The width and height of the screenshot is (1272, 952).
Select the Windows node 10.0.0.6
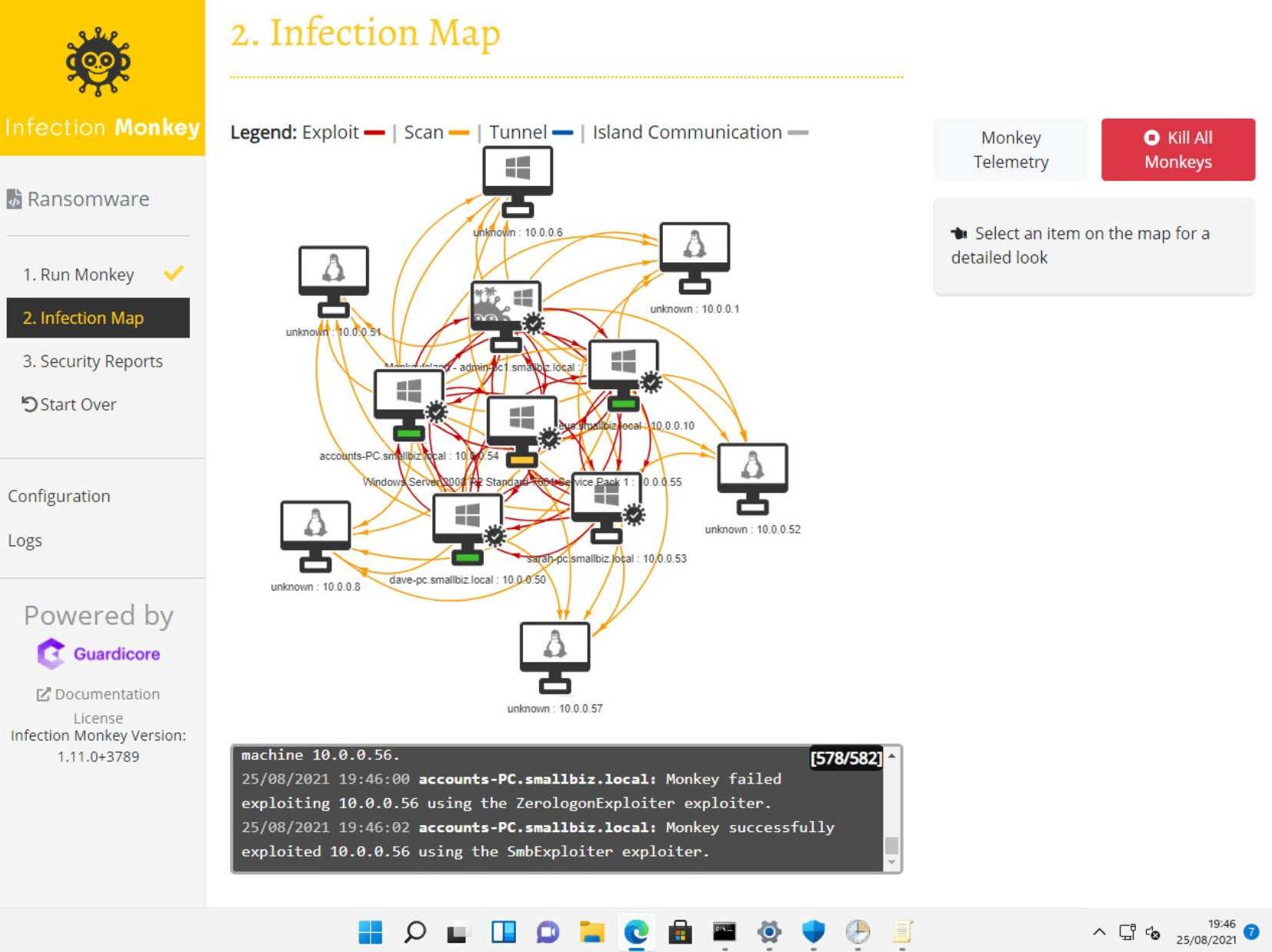[x=518, y=182]
